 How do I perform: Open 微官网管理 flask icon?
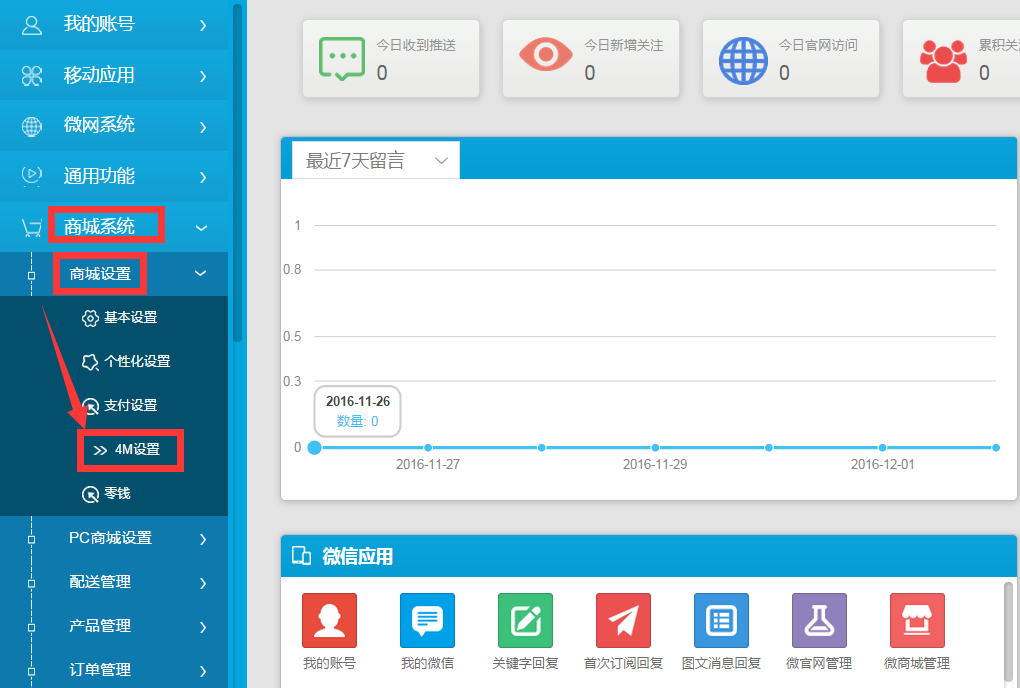[x=819, y=620]
